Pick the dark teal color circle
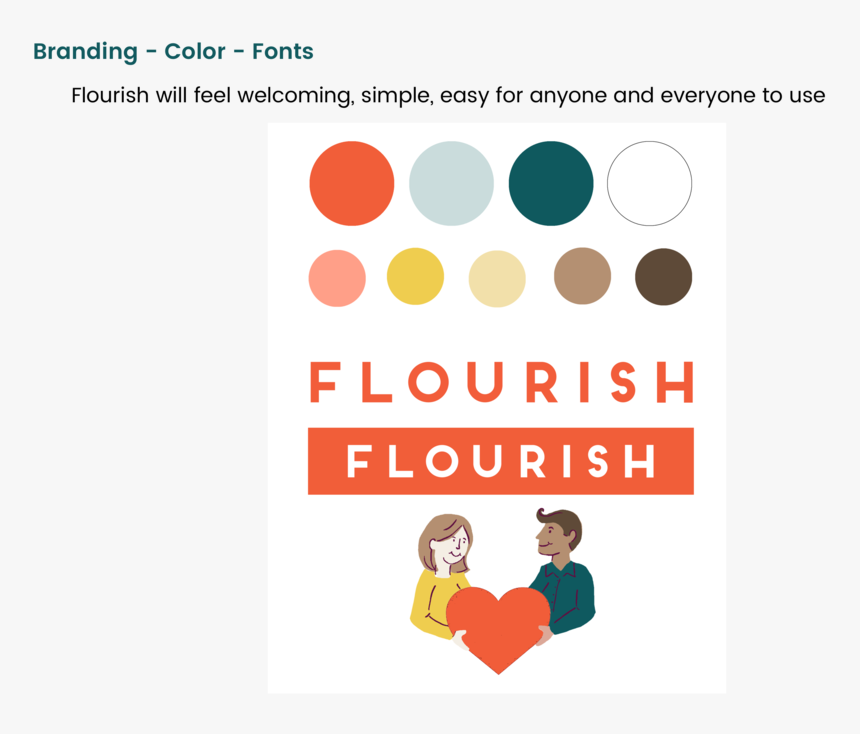 pos(551,183)
